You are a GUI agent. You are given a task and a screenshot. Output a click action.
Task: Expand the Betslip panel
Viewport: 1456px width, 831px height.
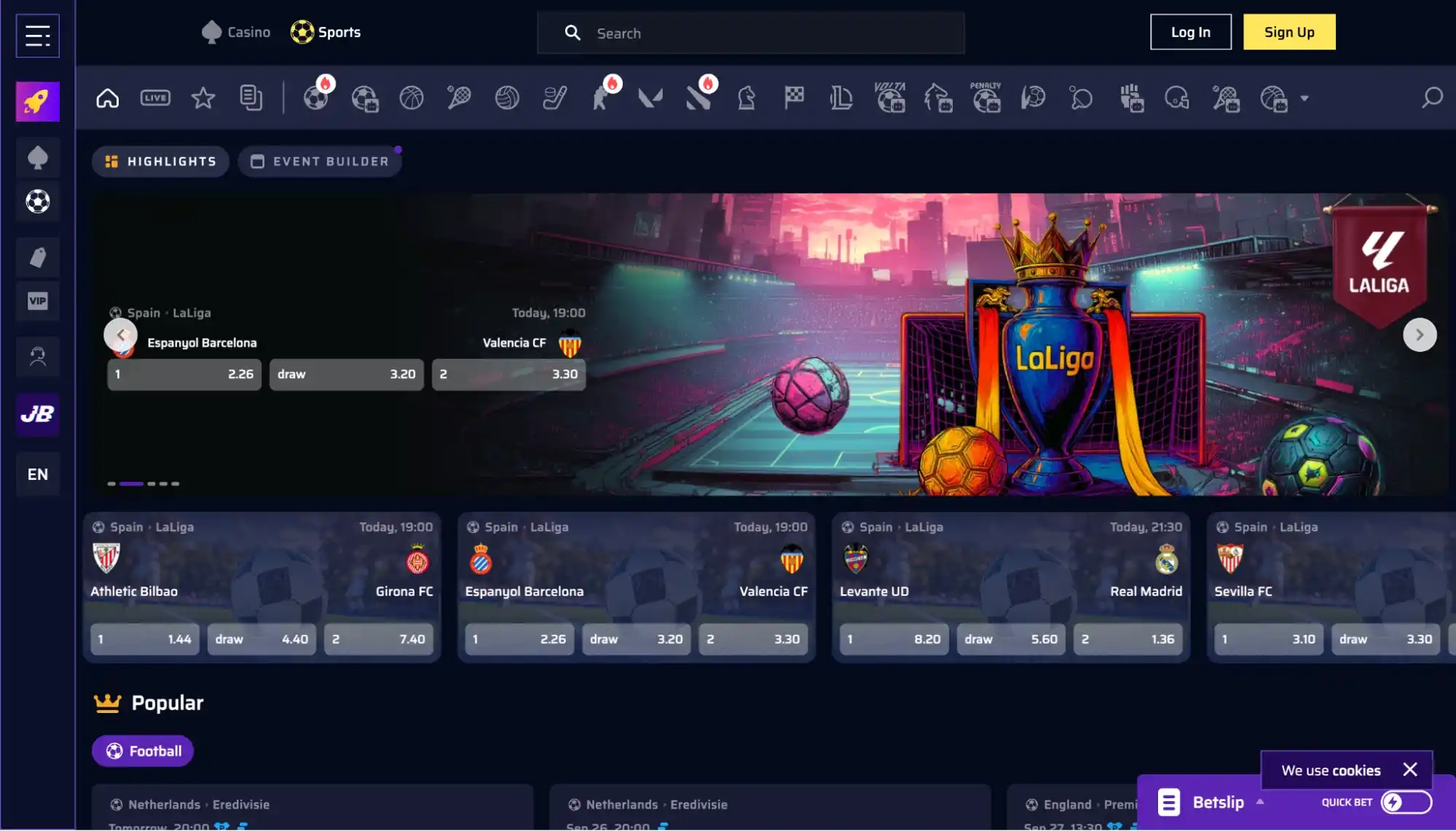click(x=1218, y=802)
